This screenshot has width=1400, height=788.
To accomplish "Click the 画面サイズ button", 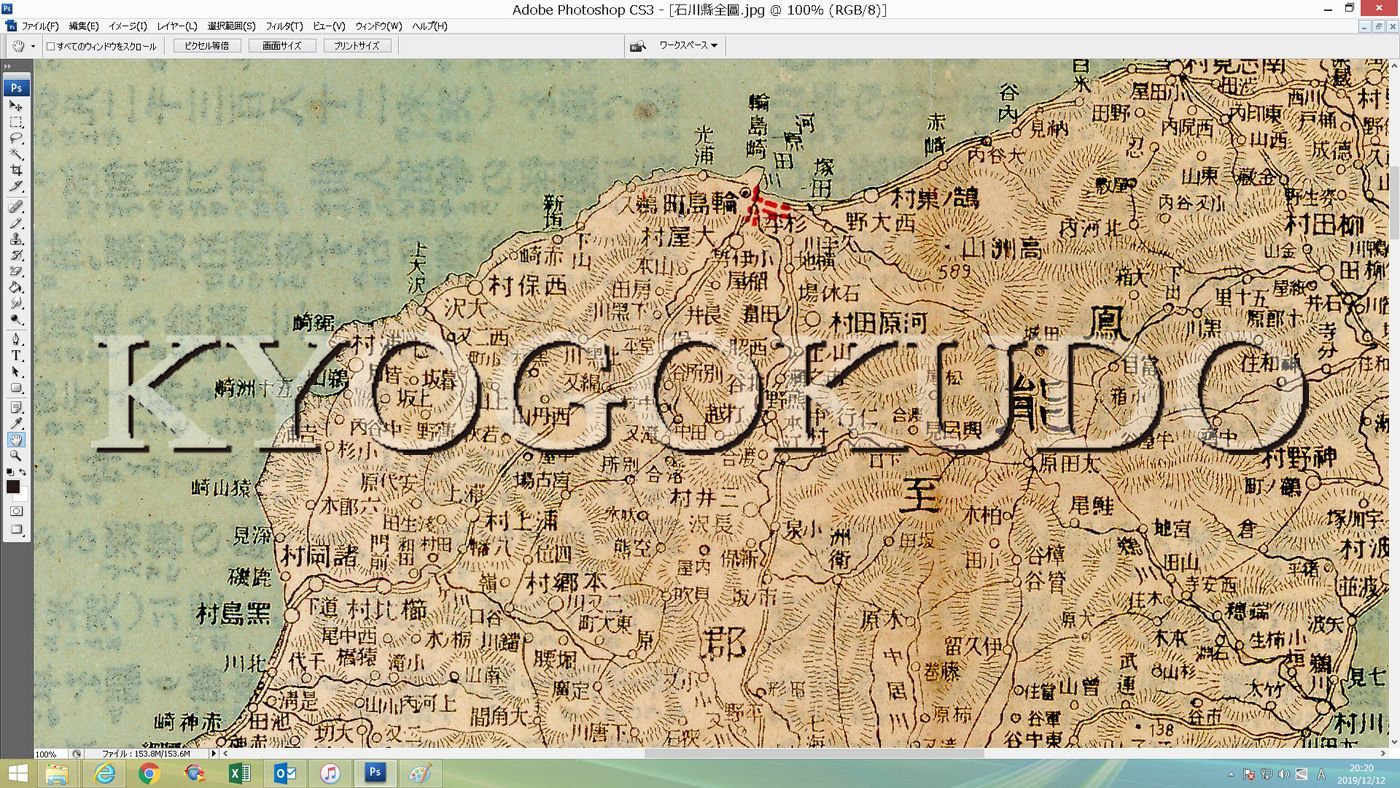I will pyautogui.click(x=282, y=46).
